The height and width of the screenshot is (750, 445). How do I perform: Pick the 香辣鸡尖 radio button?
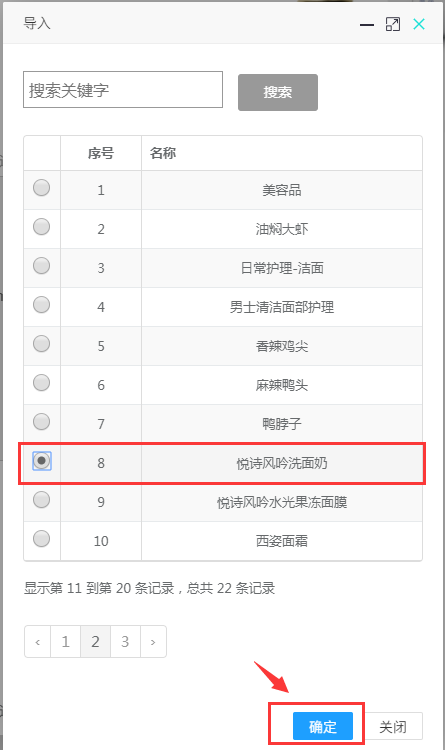(42, 343)
